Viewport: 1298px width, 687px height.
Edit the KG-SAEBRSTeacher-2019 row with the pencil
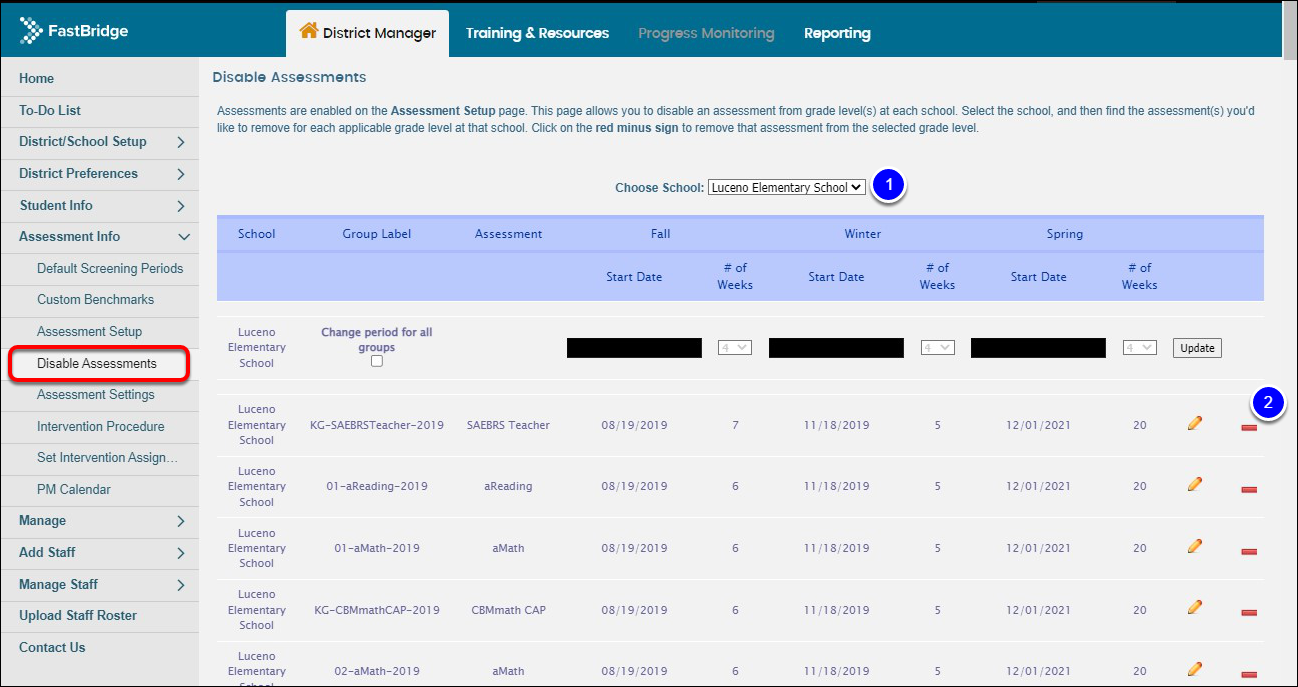(x=1194, y=423)
